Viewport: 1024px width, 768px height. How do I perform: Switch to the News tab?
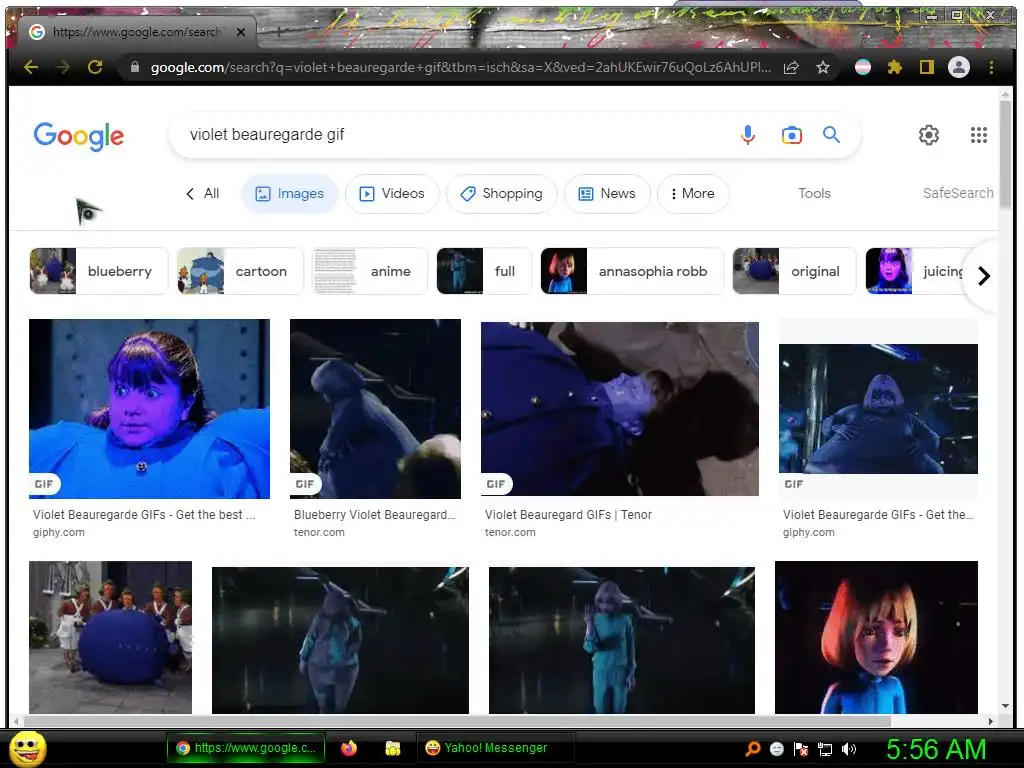coord(607,193)
